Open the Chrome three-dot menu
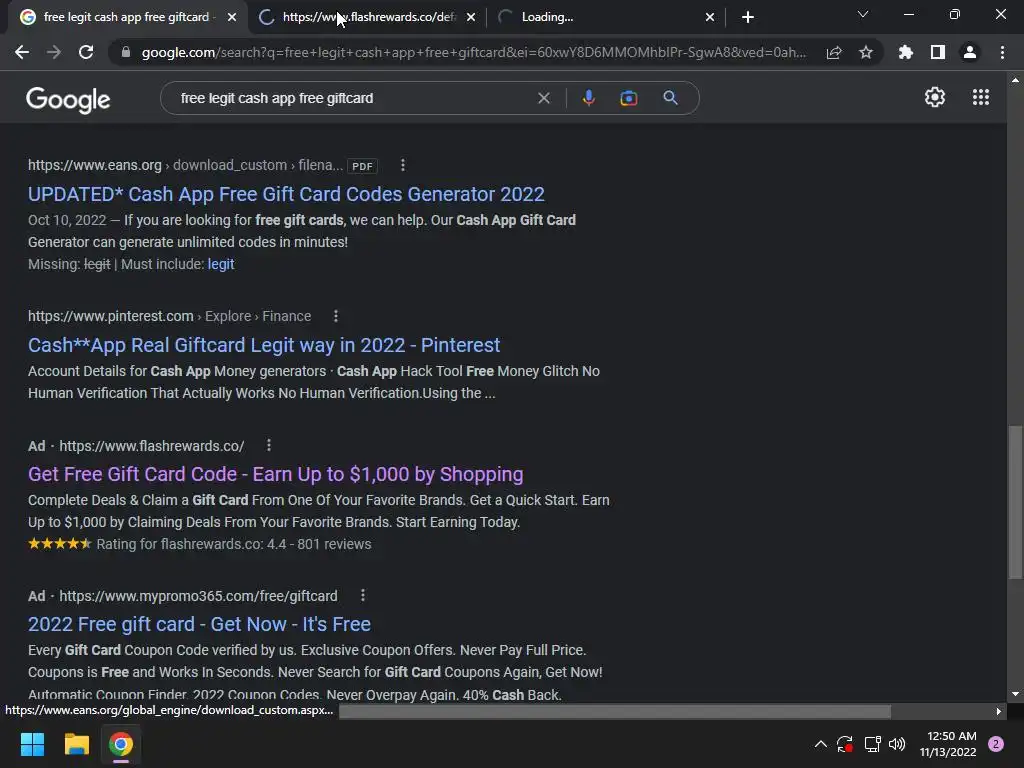The width and height of the screenshot is (1024, 768). pyautogui.click(x=1002, y=52)
